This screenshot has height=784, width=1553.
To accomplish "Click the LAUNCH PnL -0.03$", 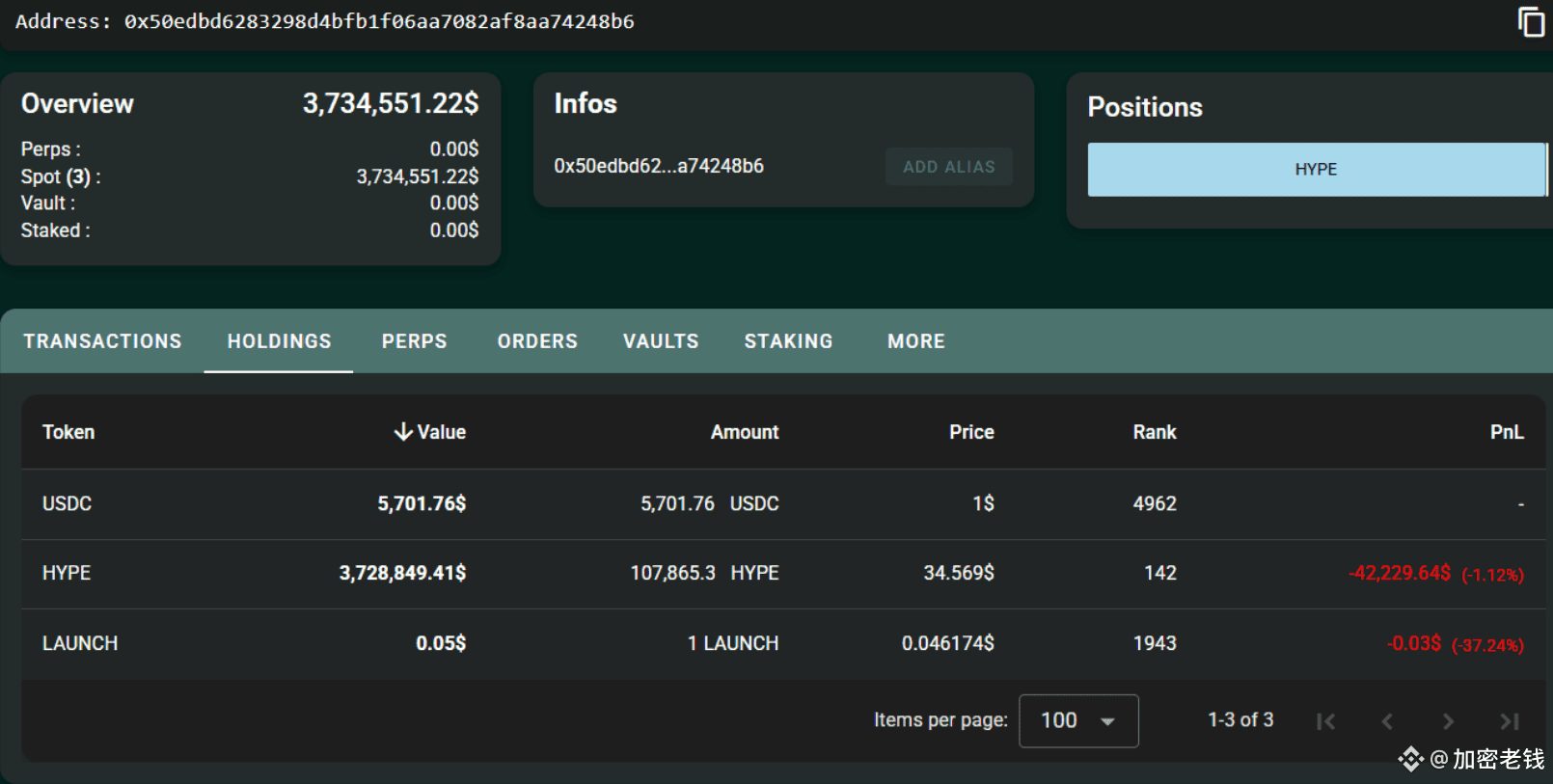I will (1414, 643).
